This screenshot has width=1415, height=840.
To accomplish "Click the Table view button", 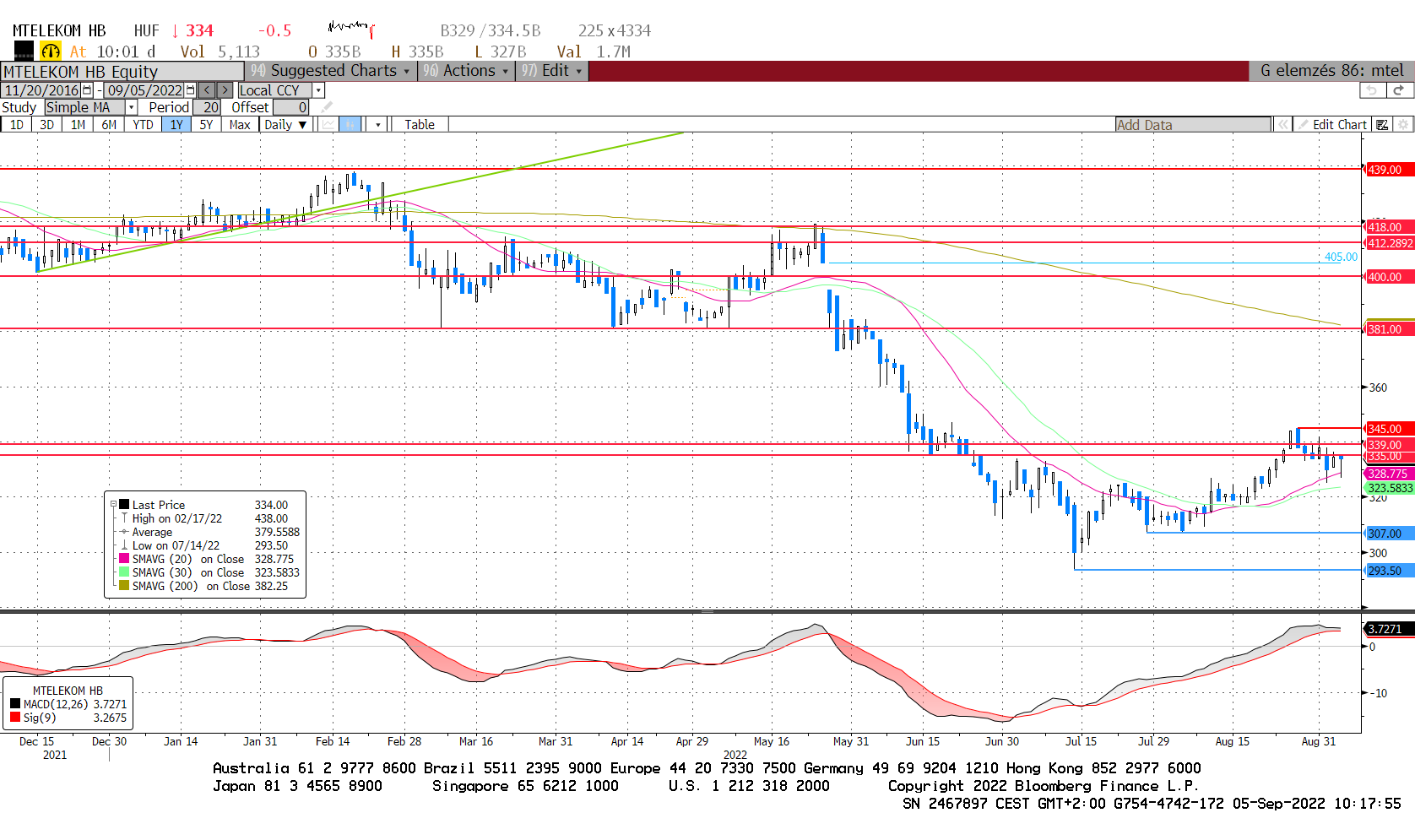I will (419, 125).
